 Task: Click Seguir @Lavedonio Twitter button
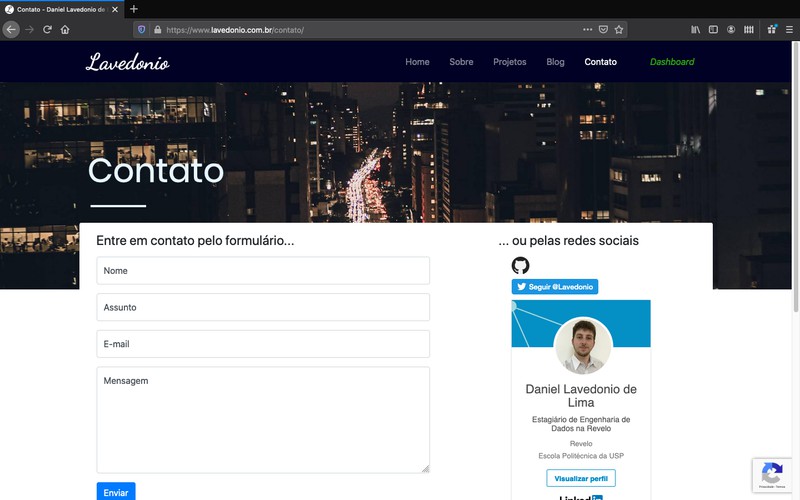[x=555, y=287]
